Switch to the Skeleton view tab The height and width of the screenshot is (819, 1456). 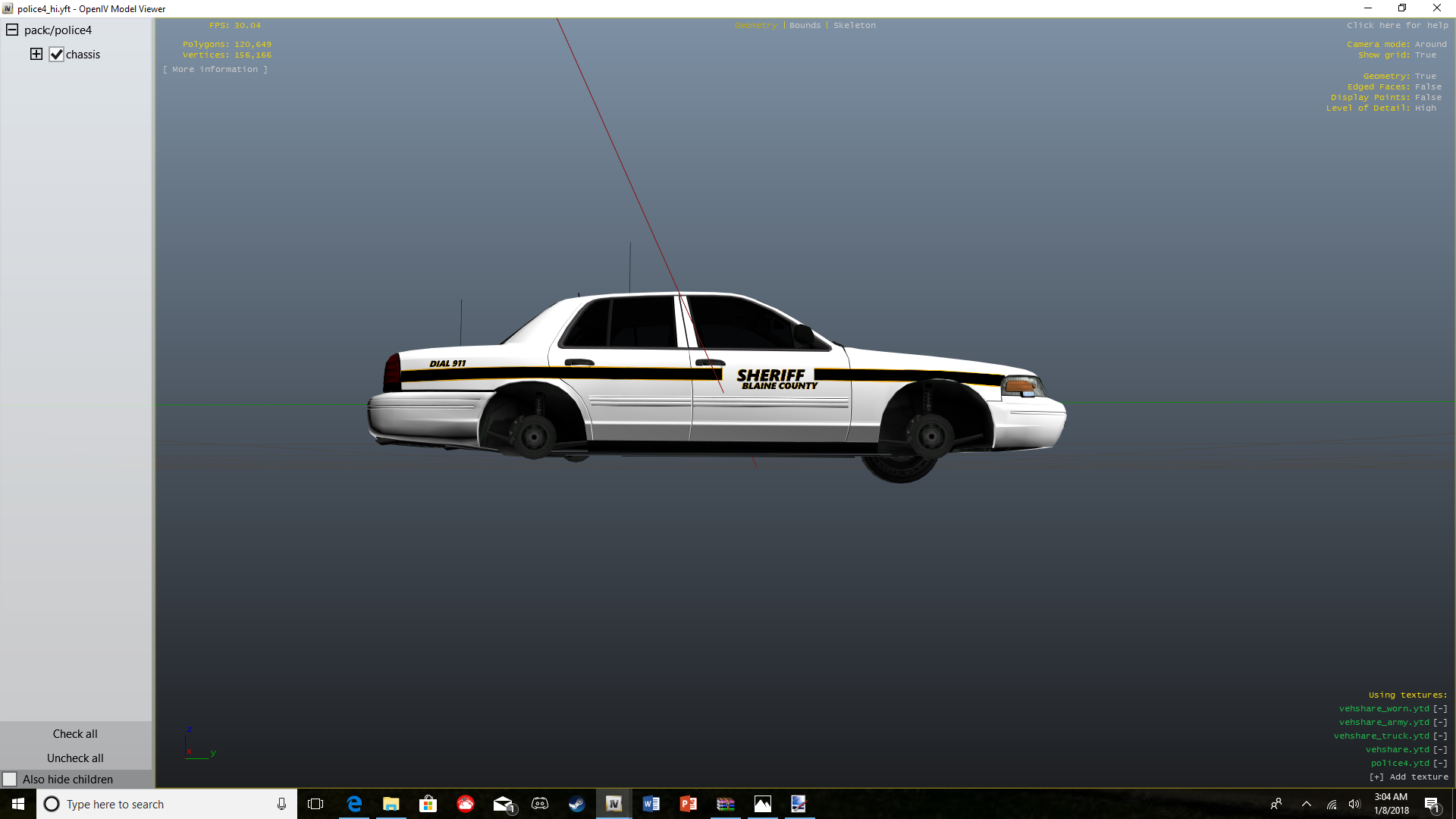(854, 26)
